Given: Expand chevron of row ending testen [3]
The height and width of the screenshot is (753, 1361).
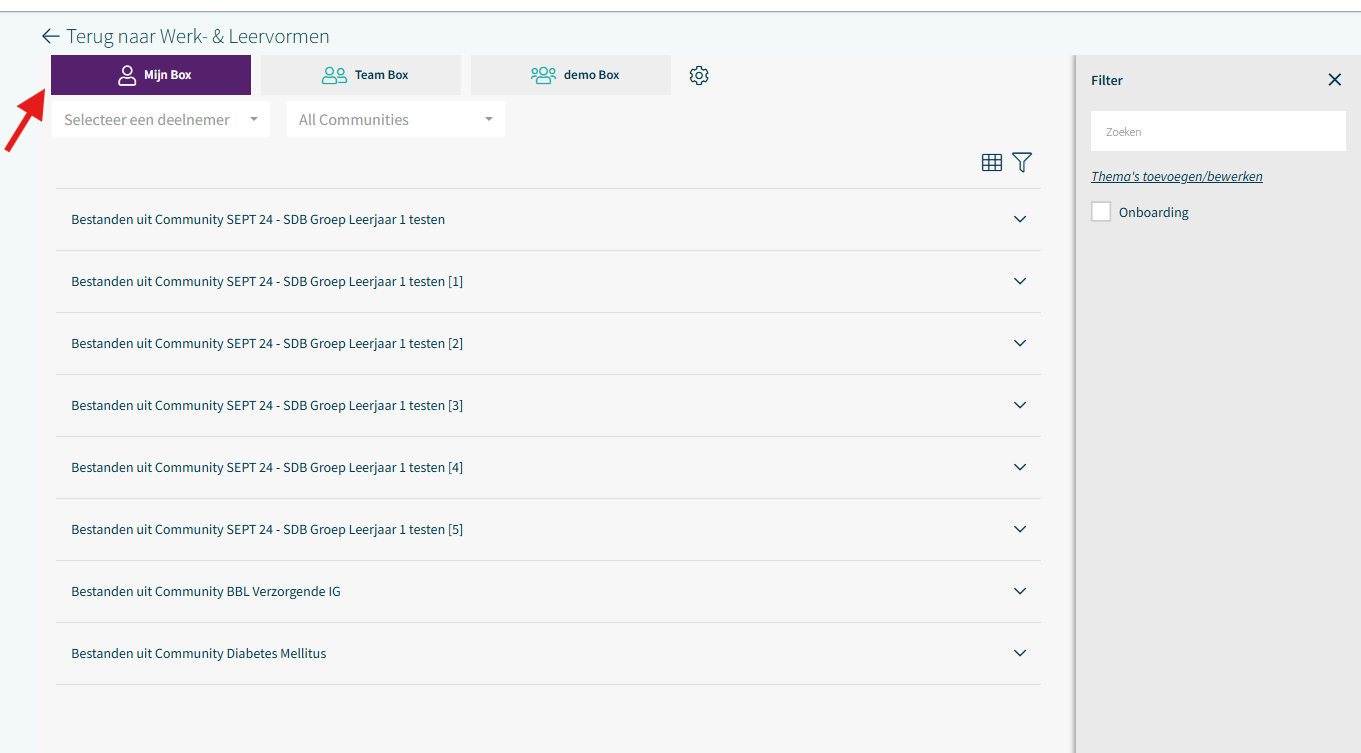Looking at the screenshot, I should tap(1020, 405).
